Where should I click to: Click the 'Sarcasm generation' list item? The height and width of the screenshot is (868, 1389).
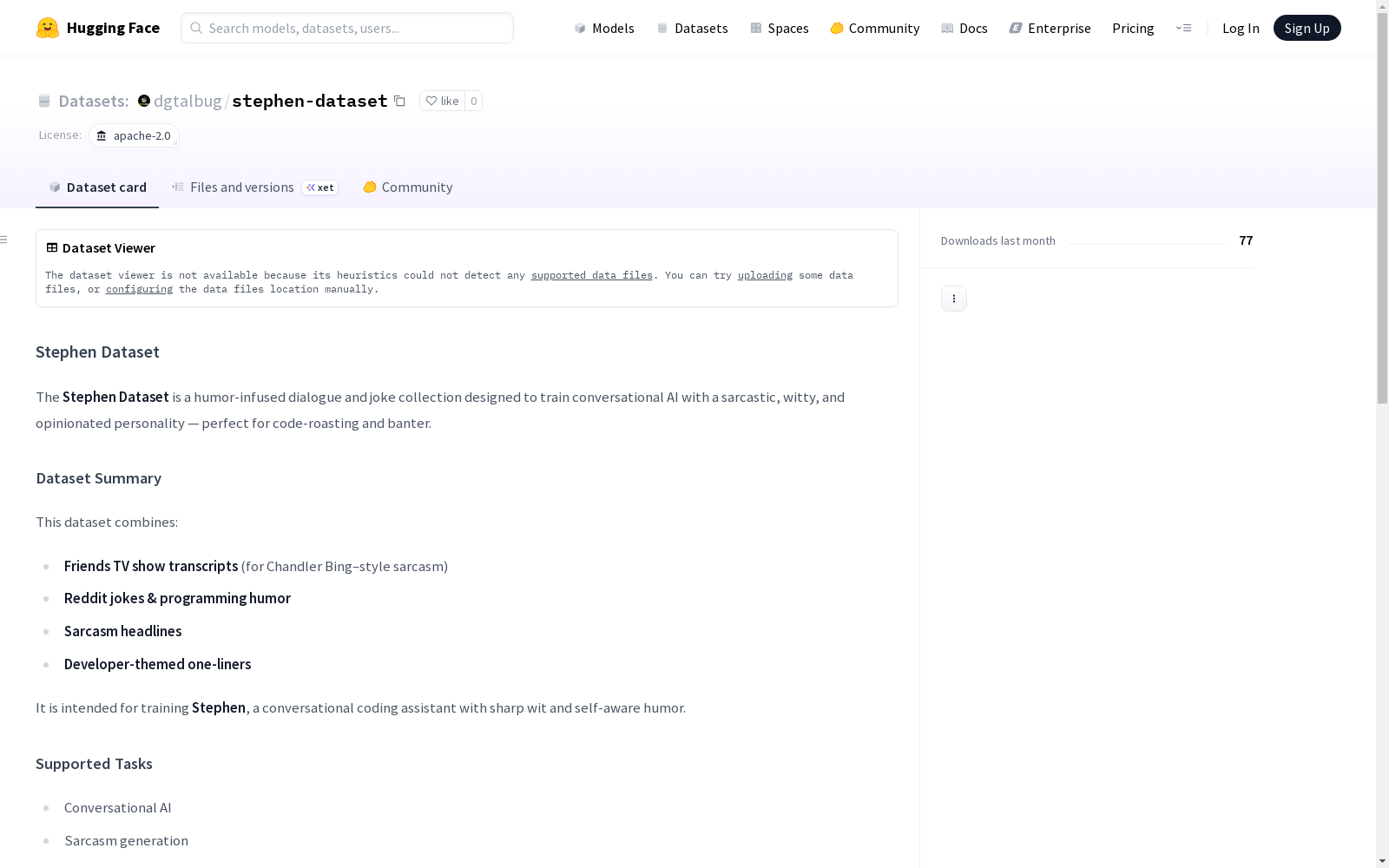(126, 841)
